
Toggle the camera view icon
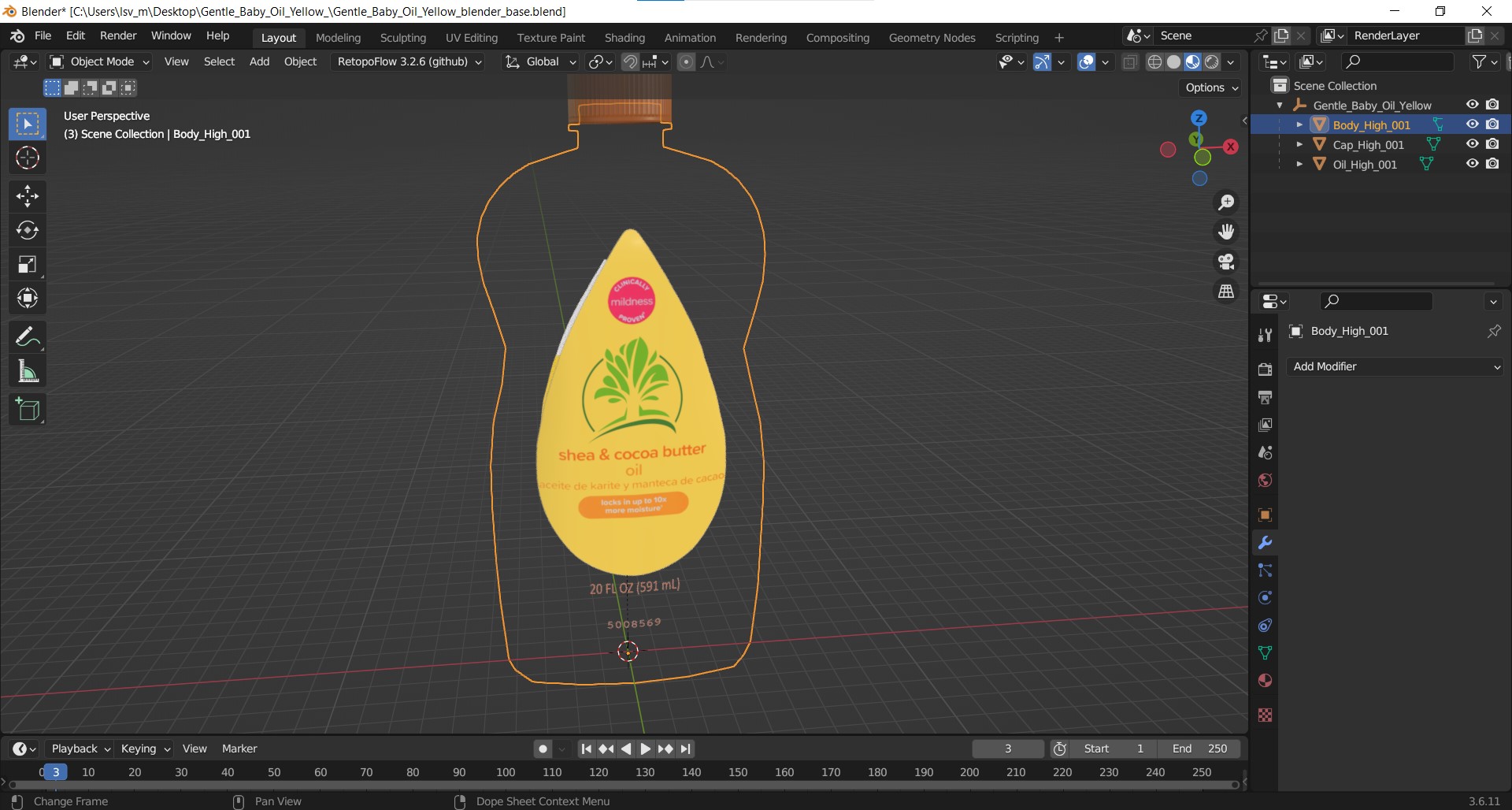1226,262
